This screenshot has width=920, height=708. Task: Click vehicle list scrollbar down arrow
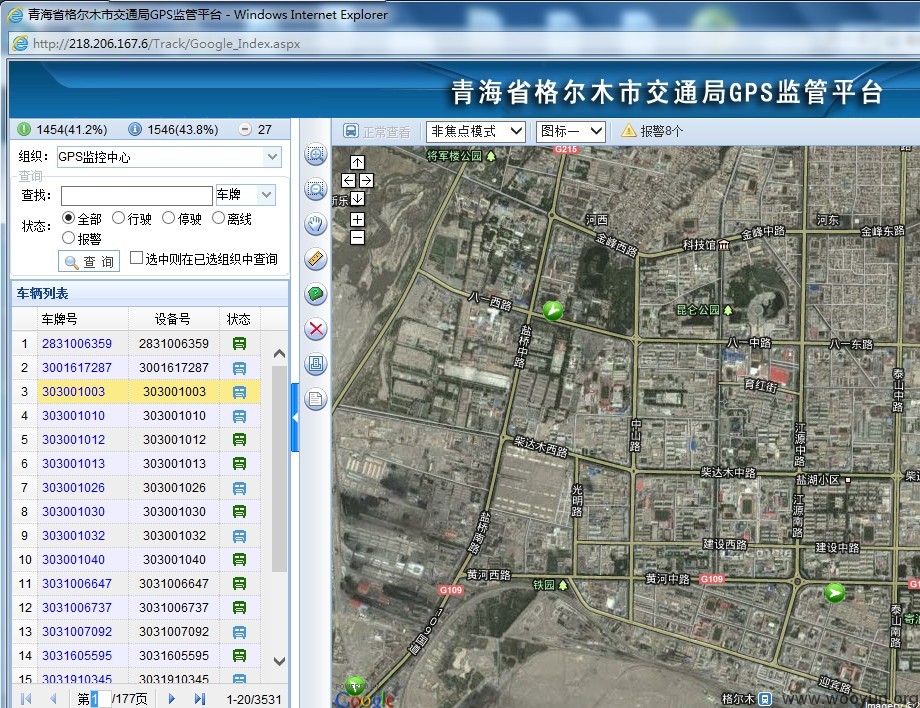pos(279,661)
